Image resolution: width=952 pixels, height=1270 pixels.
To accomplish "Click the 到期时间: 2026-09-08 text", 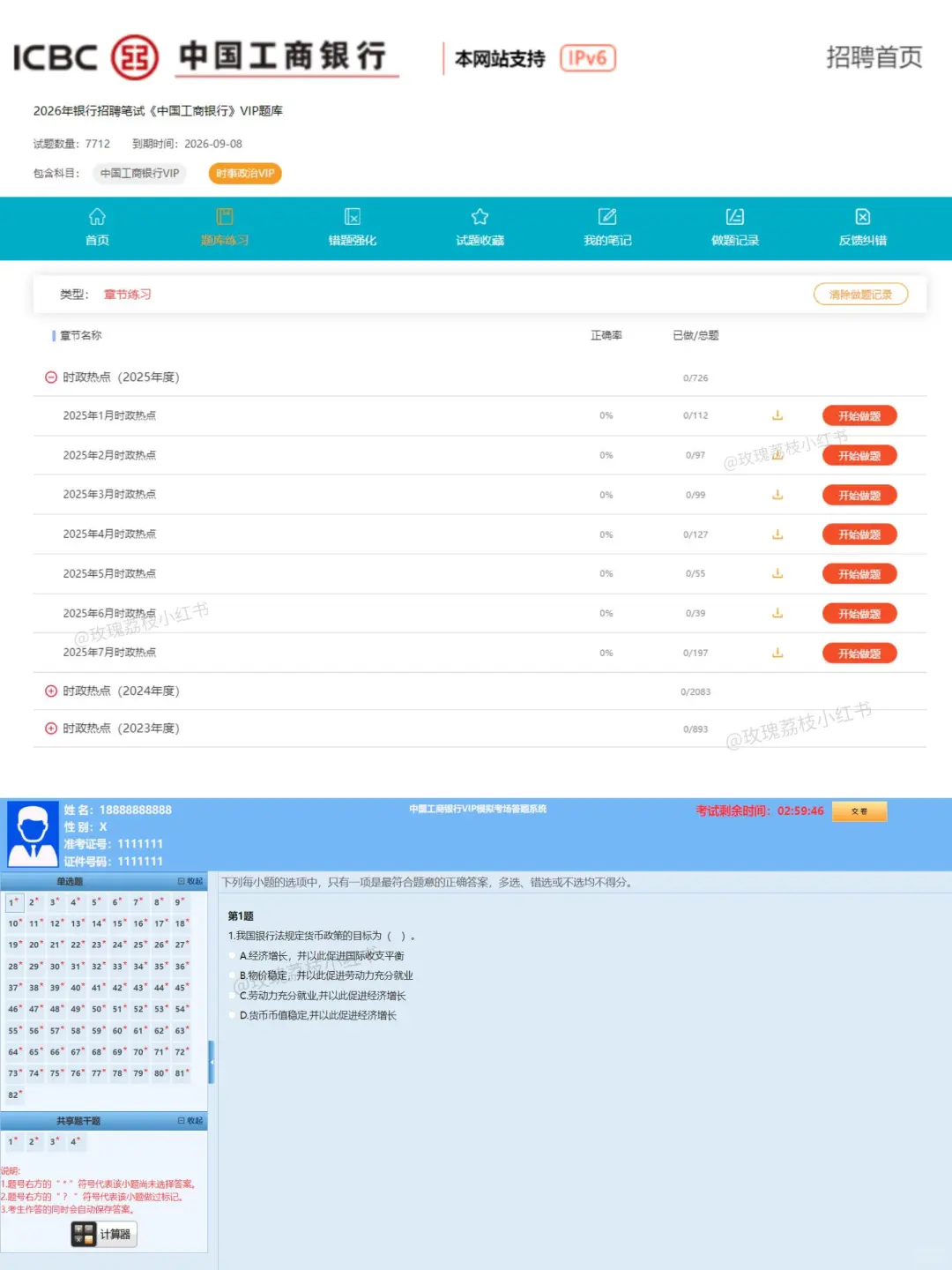I will (187, 144).
